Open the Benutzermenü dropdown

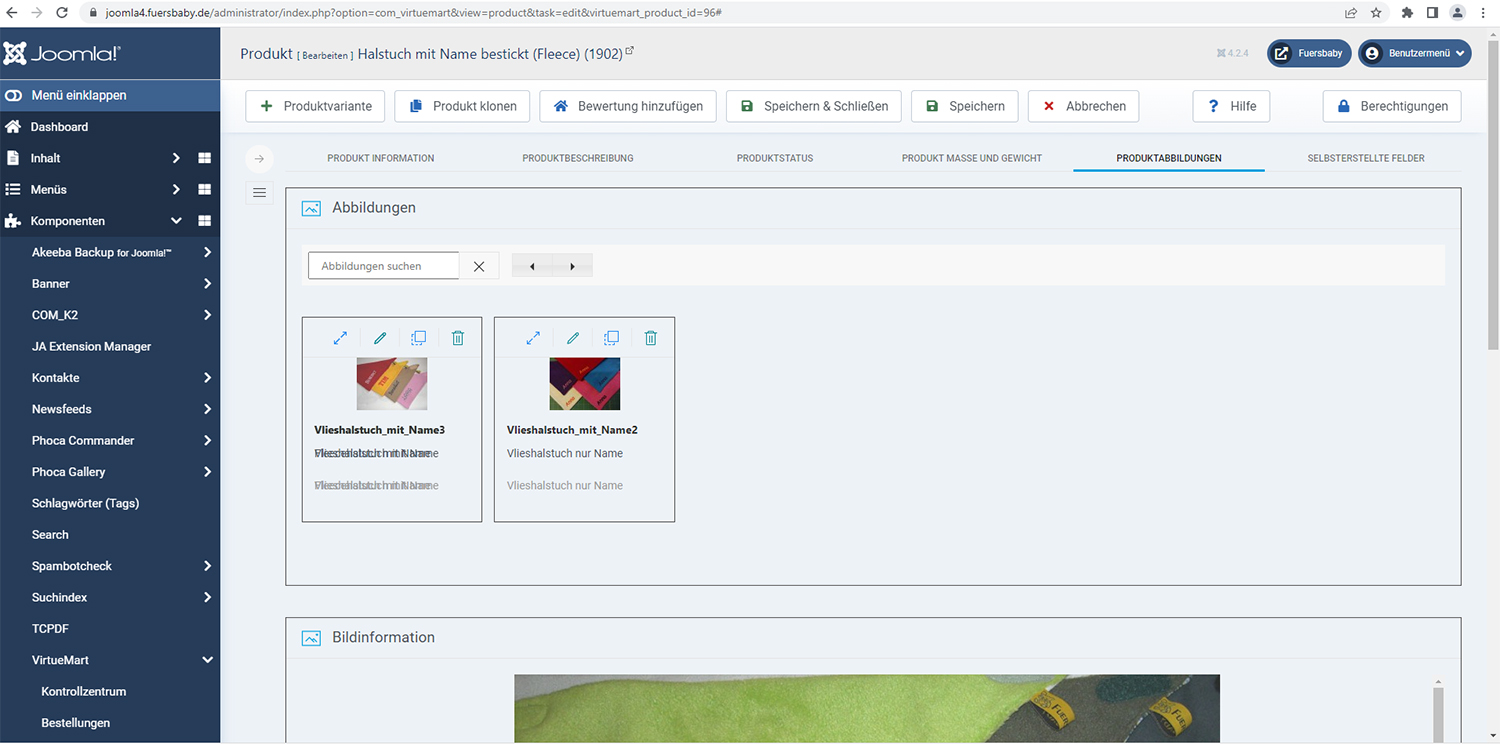tap(1414, 53)
